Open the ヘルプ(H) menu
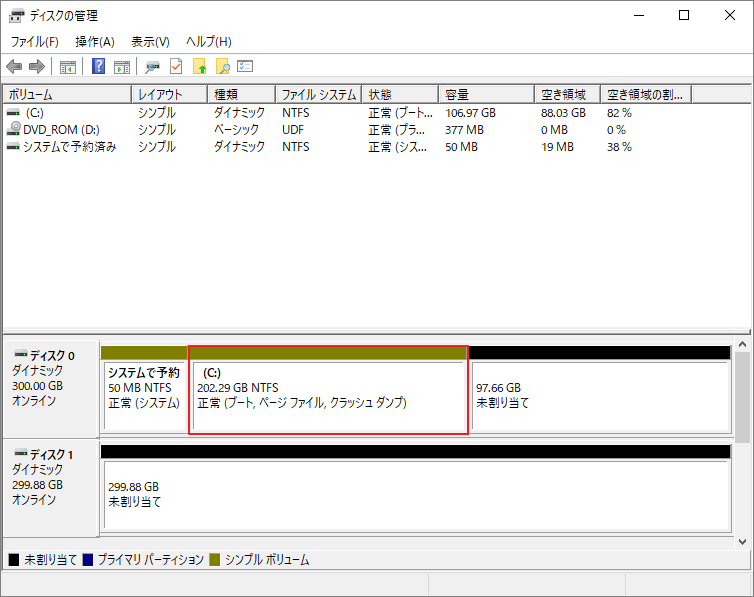Screen dimensions: 754x597 pyautogui.click(x=209, y=42)
